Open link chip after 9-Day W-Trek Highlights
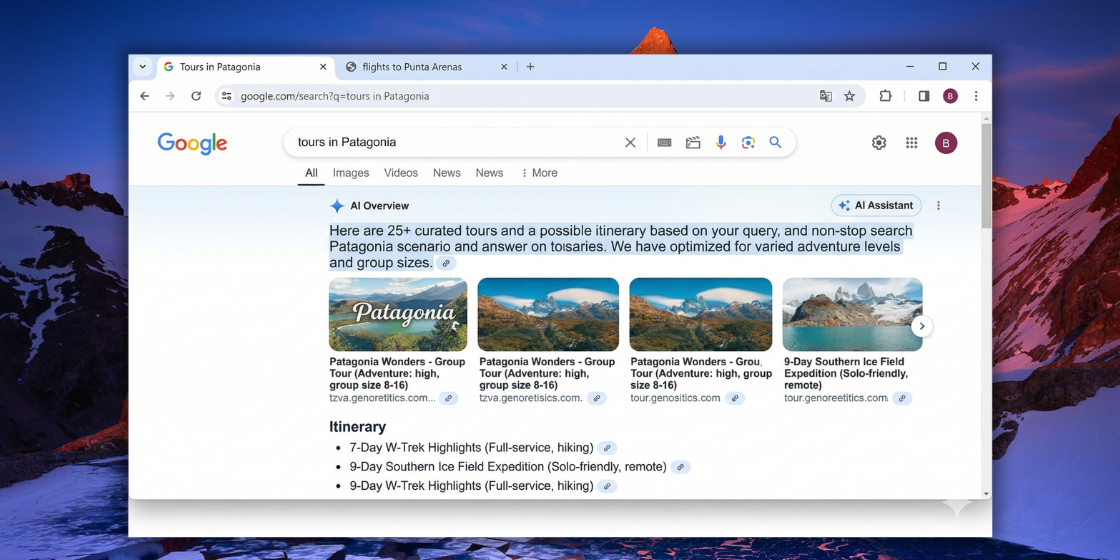Image resolution: width=1120 pixels, height=560 pixels. 607,486
